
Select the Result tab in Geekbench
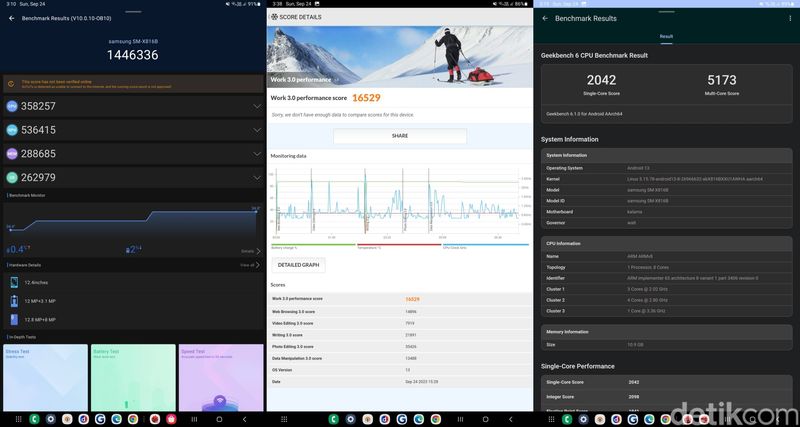[x=666, y=37]
